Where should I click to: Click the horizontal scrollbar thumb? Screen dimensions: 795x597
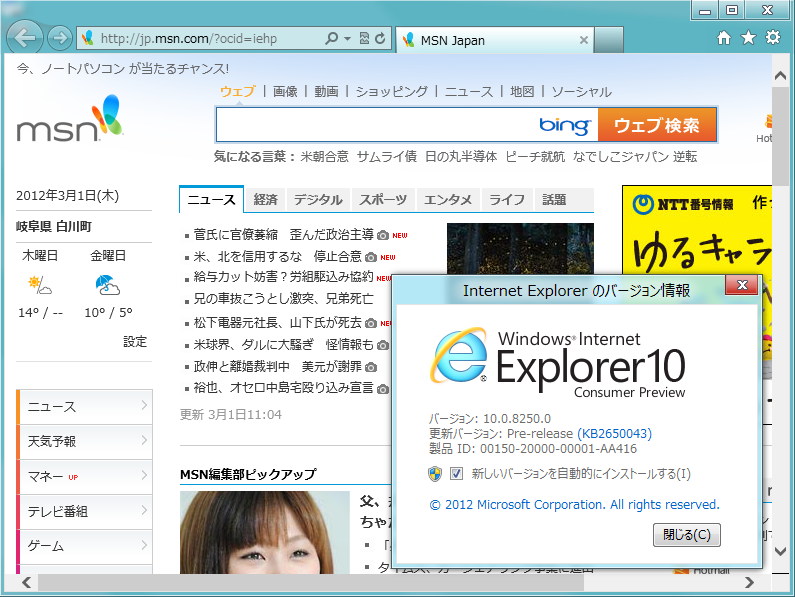[311, 583]
